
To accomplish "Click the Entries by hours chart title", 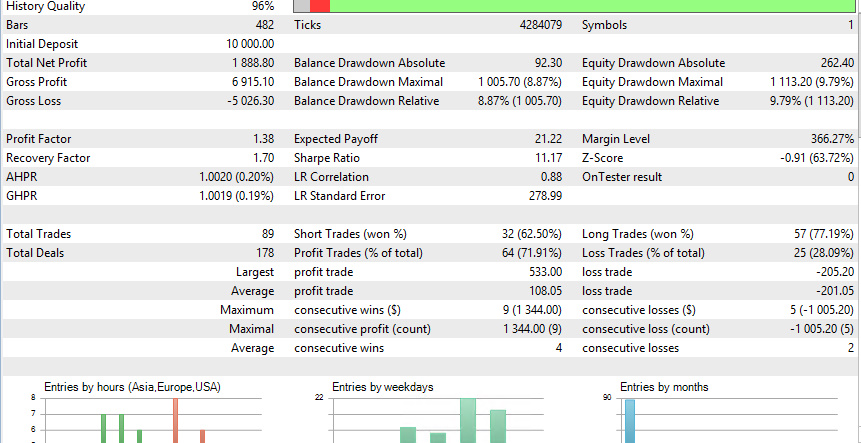I will point(132,387).
